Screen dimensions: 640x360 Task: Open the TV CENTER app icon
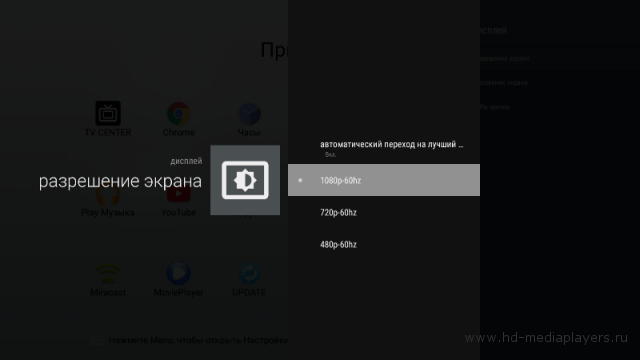point(108,113)
